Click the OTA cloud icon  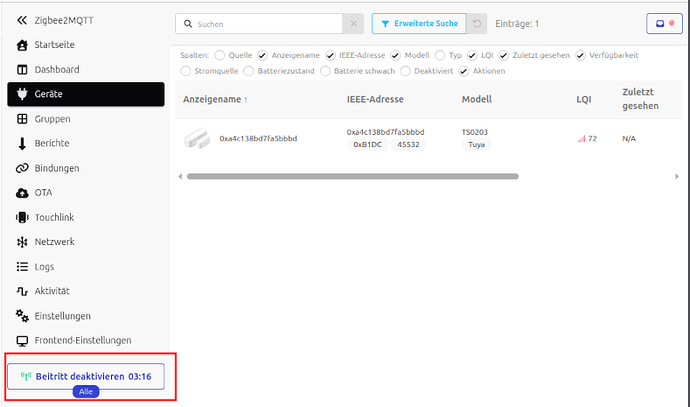click(x=22, y=193)
